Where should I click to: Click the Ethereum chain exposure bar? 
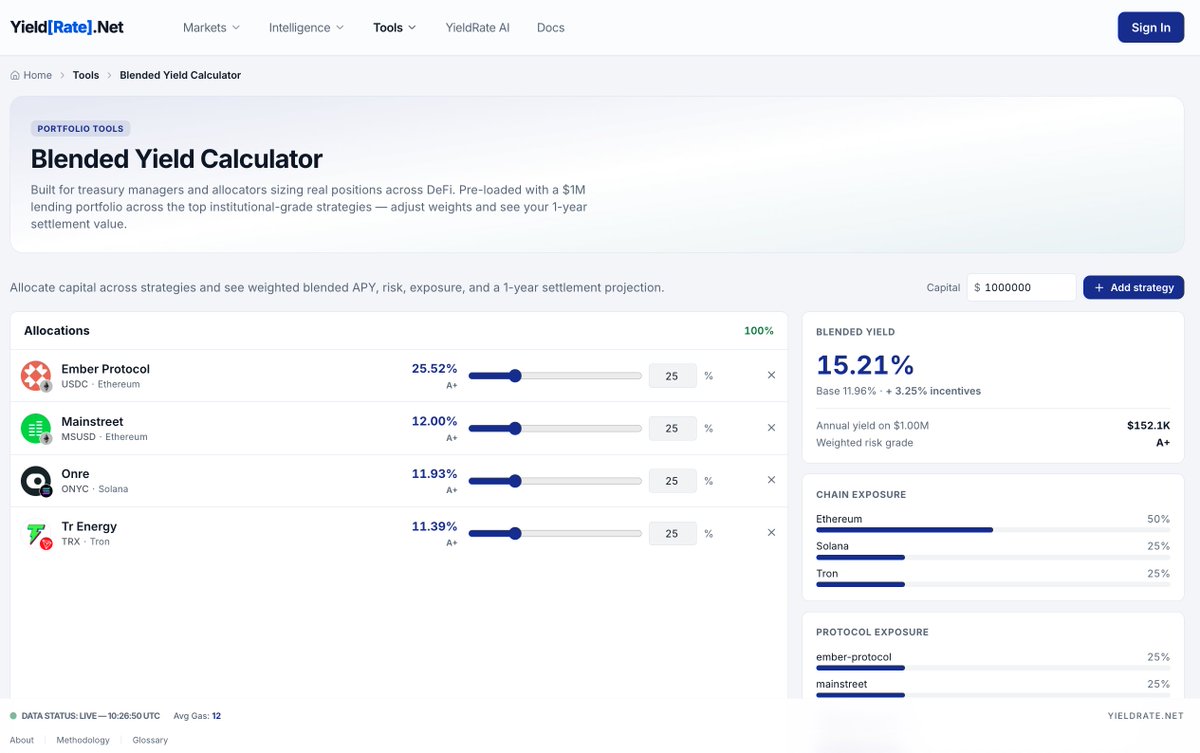click(993, 530)
